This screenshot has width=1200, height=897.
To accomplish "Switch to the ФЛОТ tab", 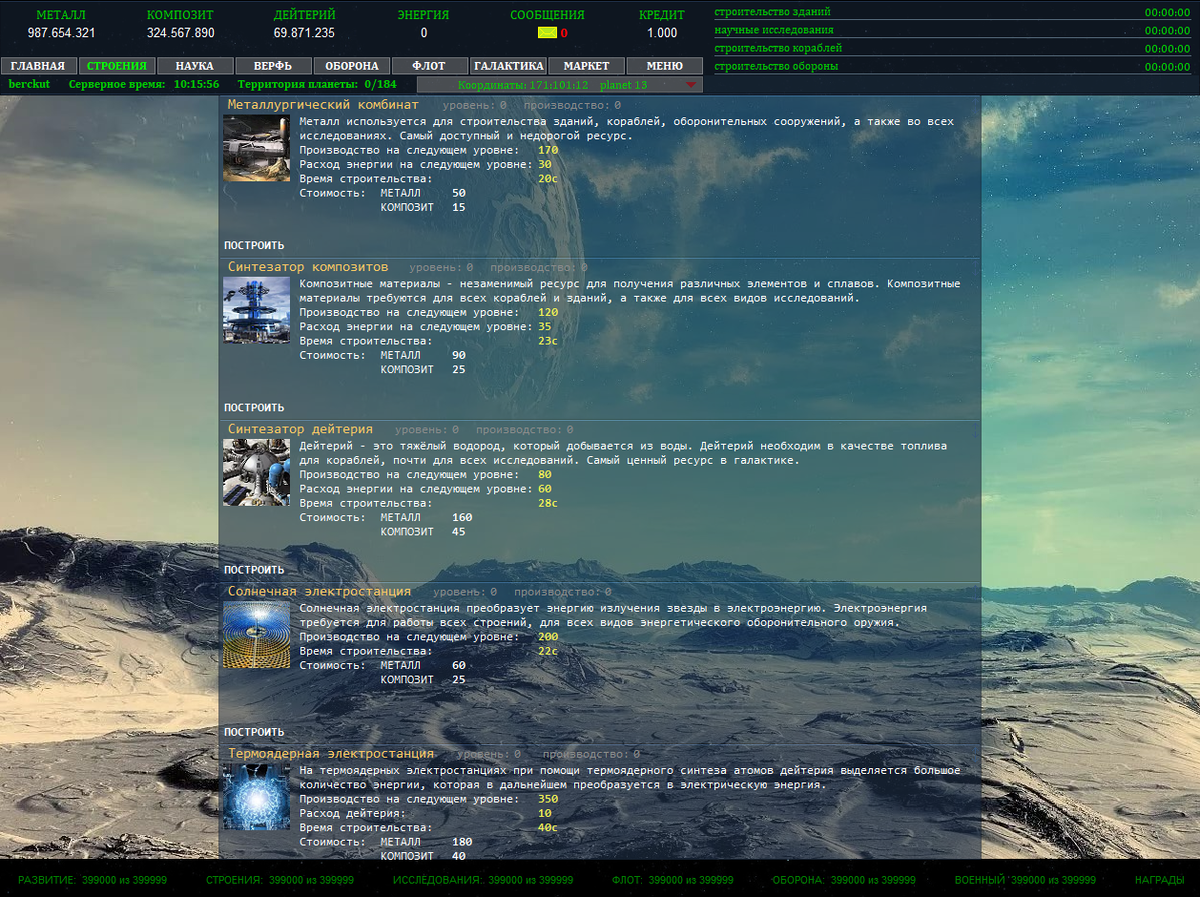I will (x=430, y=66).
